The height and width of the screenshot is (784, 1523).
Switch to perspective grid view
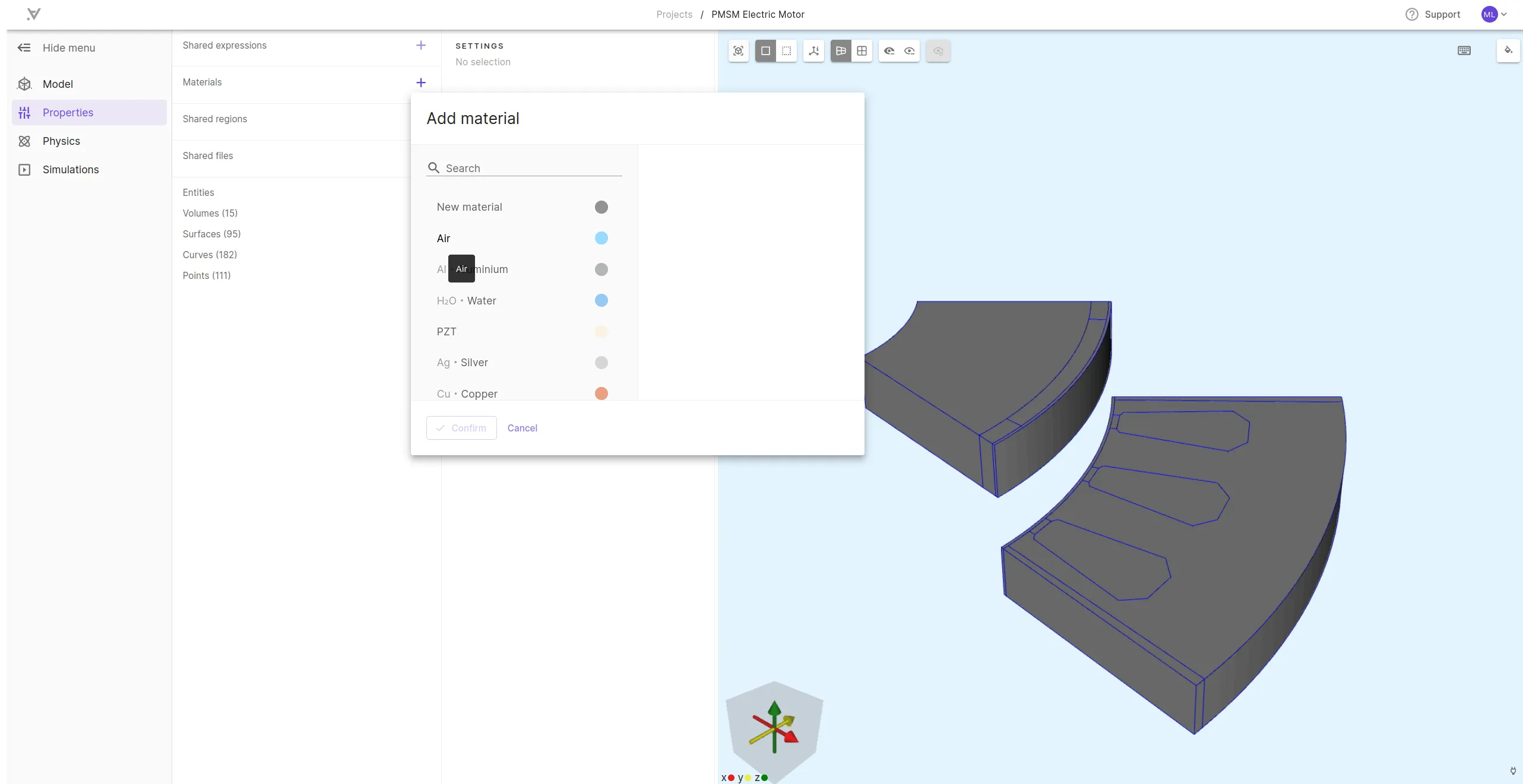841,51
